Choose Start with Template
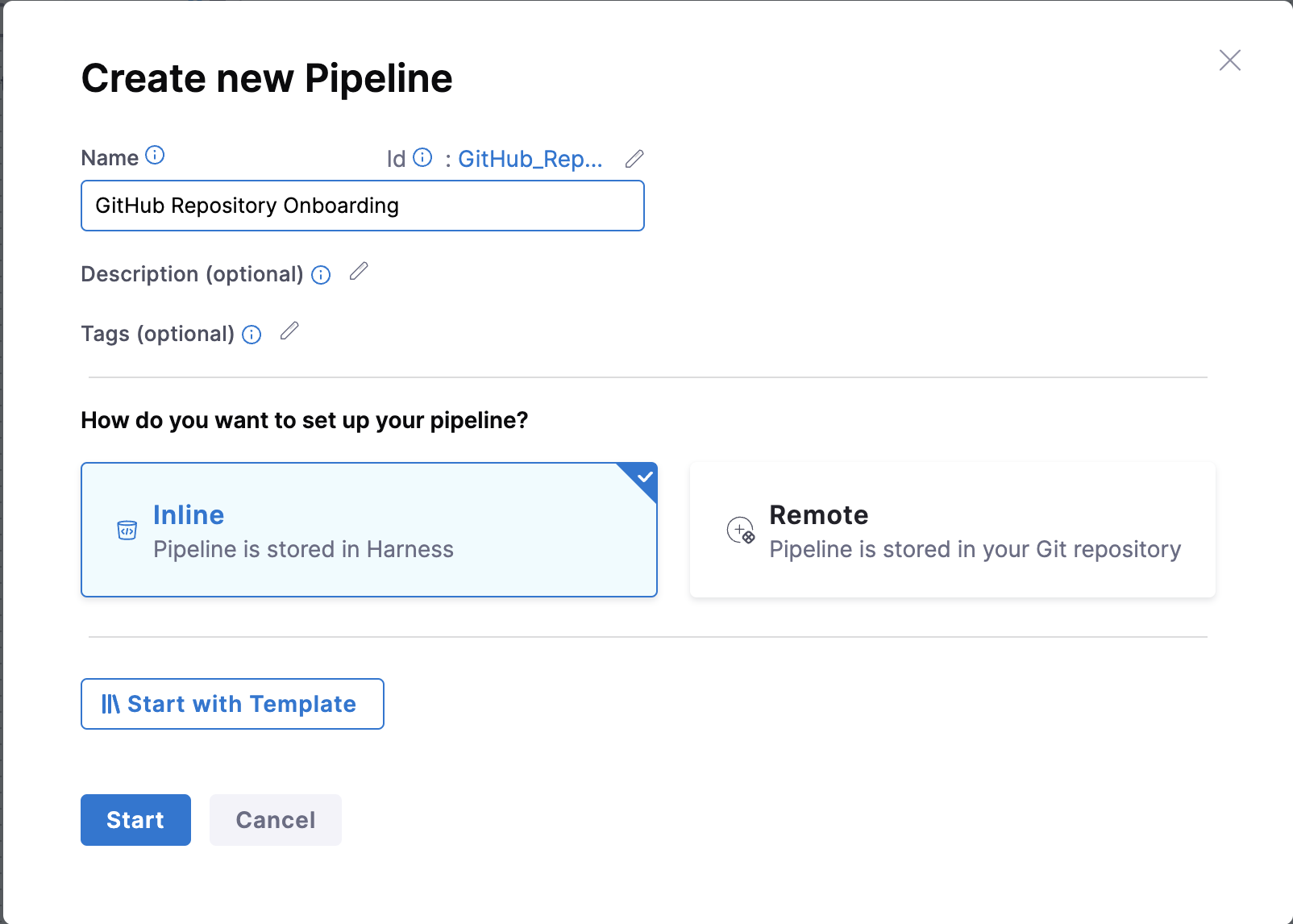The height and width of the screenshot is (924, 1293). pos(232,704)
